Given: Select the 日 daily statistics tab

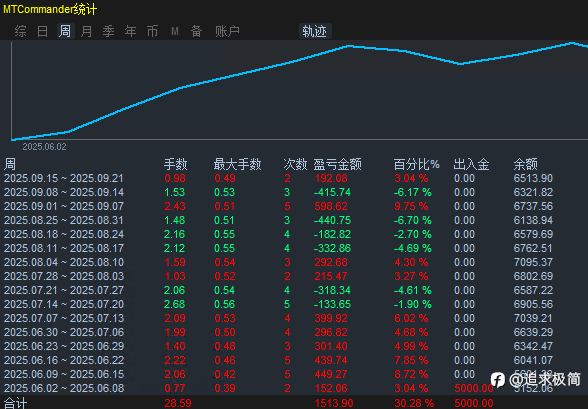Looking at the screenshot, I should [x=42, y=31].
